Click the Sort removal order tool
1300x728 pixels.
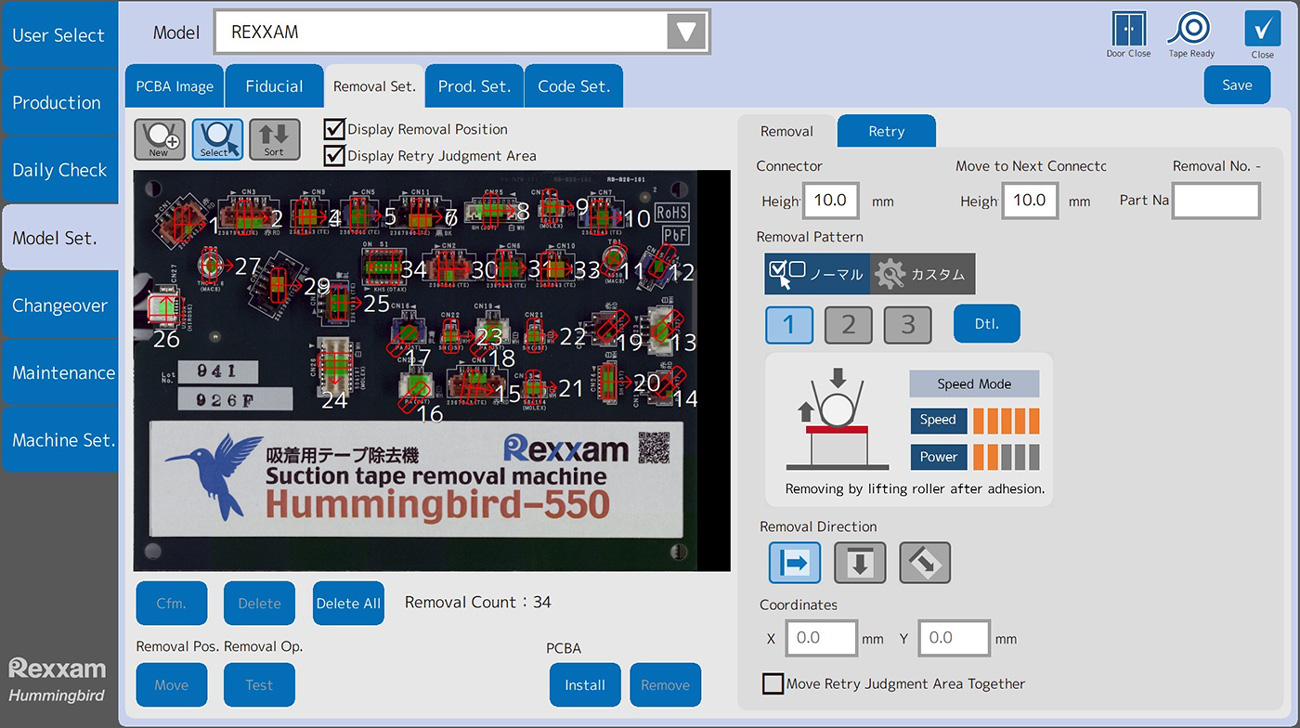274,140
